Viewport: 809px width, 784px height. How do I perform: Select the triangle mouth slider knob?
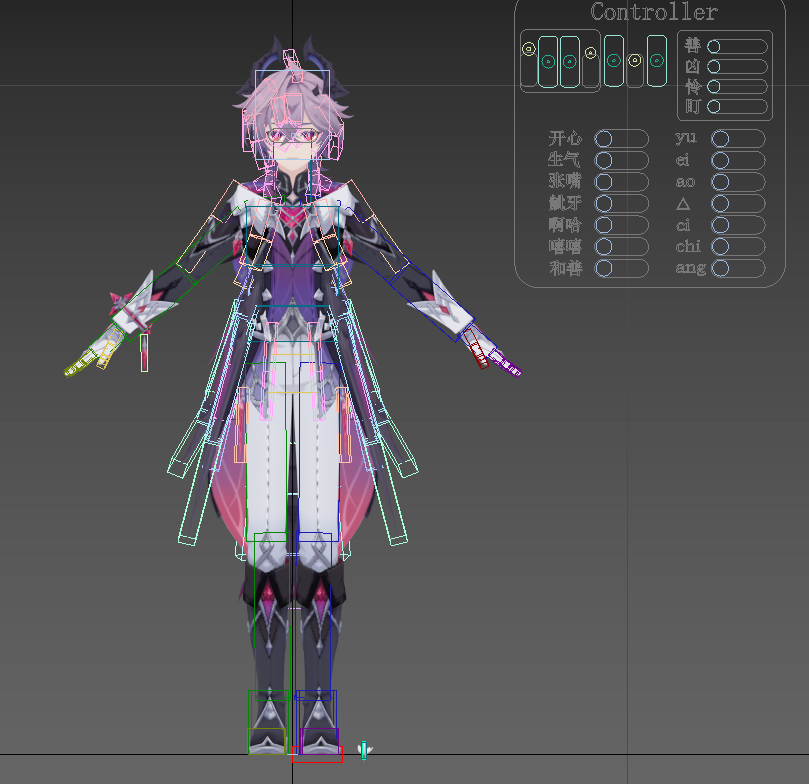point(720,204)
